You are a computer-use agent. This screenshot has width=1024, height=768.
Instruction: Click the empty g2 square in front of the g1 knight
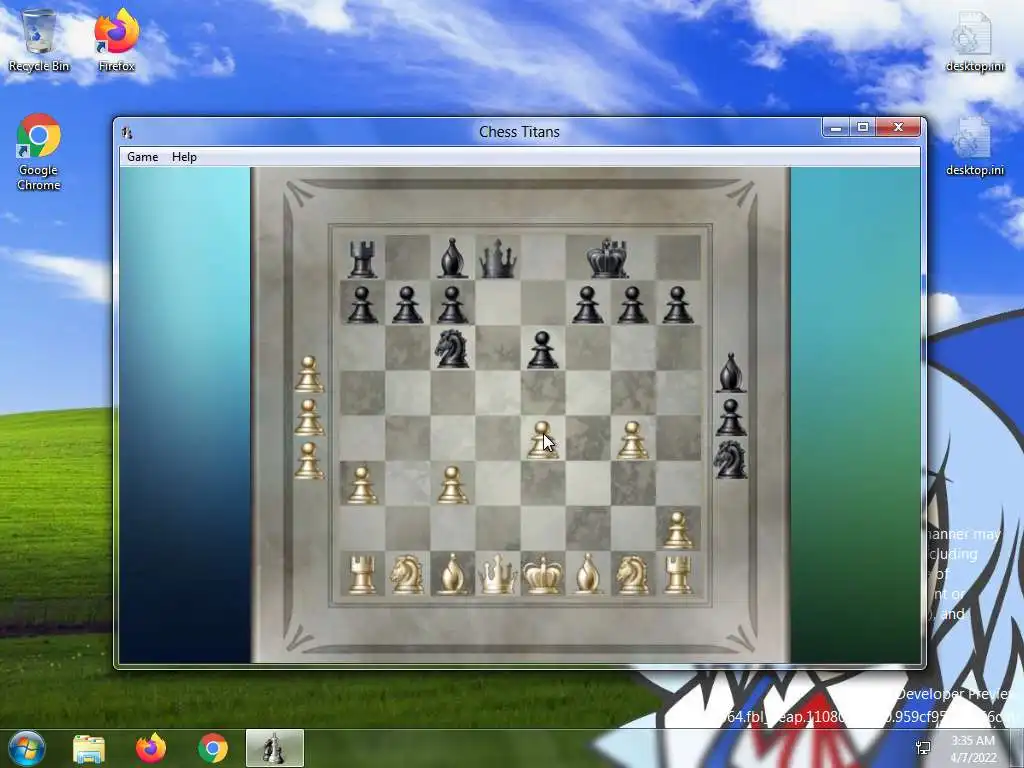[x=633, y=528]
